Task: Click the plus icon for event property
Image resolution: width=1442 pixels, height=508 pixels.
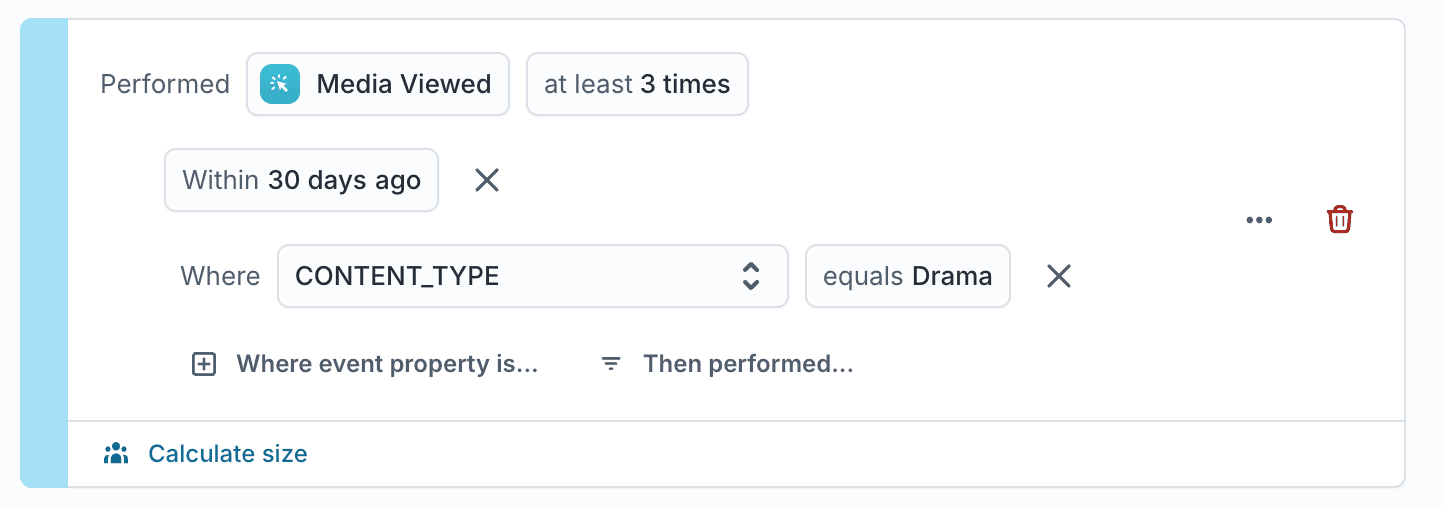Action: 204,364
